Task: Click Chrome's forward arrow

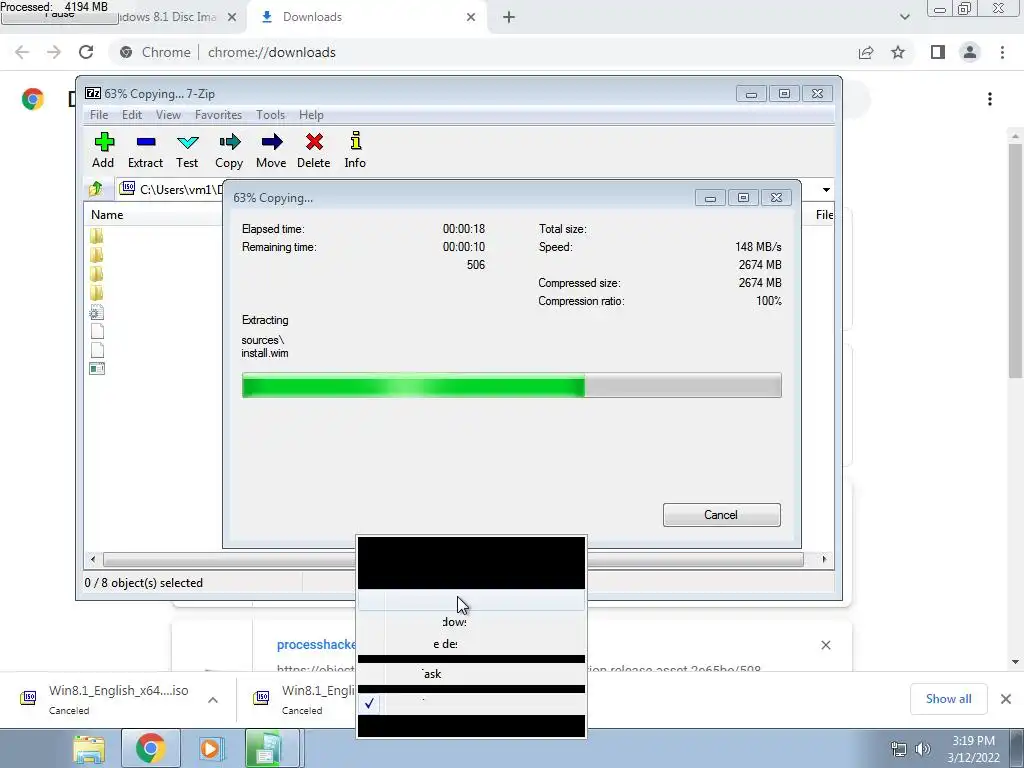Action: tap(54, 52)
